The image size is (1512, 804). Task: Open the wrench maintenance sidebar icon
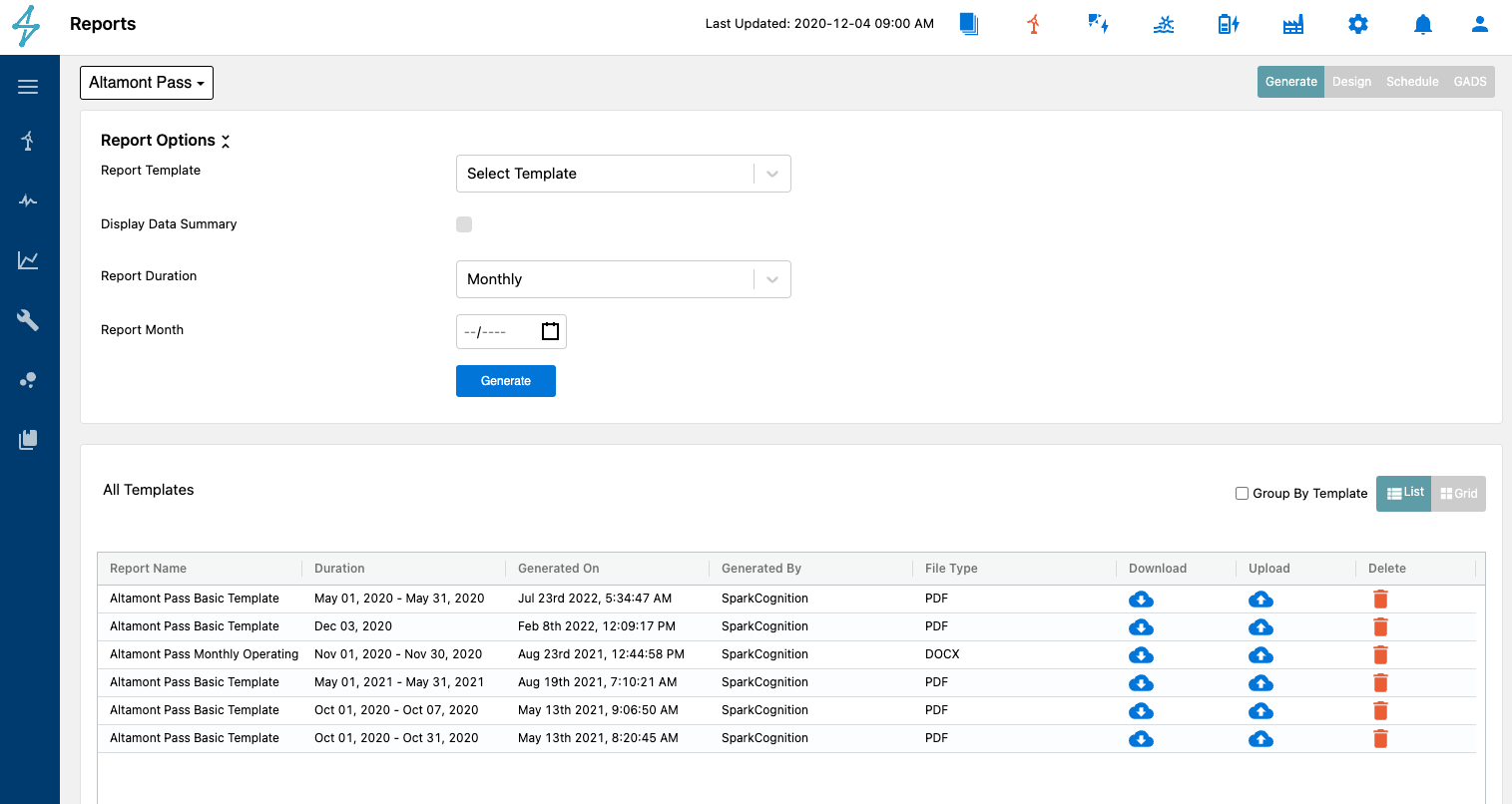28,320
